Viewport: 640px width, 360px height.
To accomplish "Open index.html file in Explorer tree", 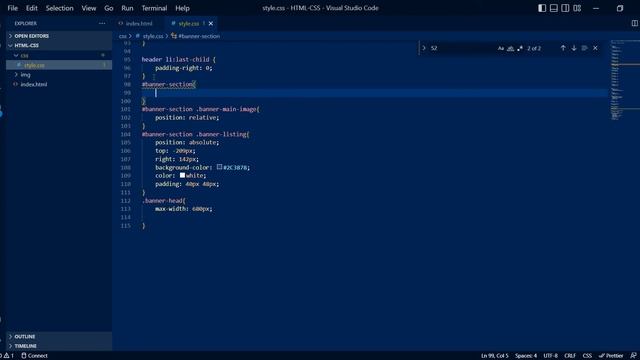I will pyautogui.click(x=59, y=84).
